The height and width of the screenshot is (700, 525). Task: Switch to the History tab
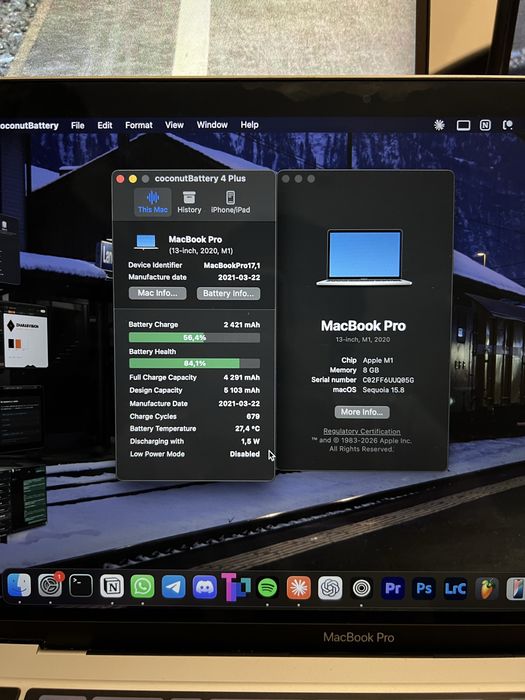[189, 202]
